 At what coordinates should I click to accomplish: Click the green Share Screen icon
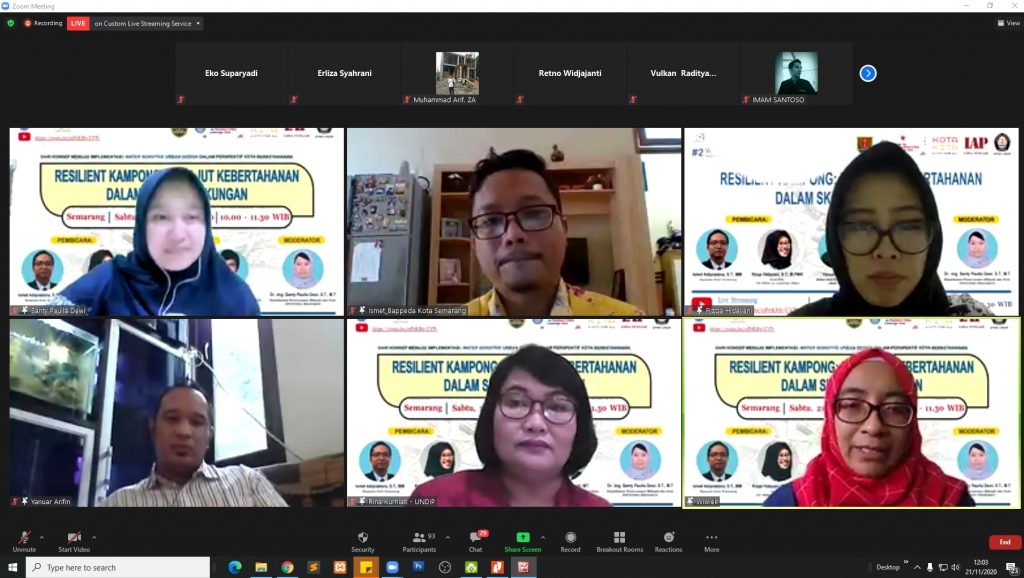click(522, 538)
